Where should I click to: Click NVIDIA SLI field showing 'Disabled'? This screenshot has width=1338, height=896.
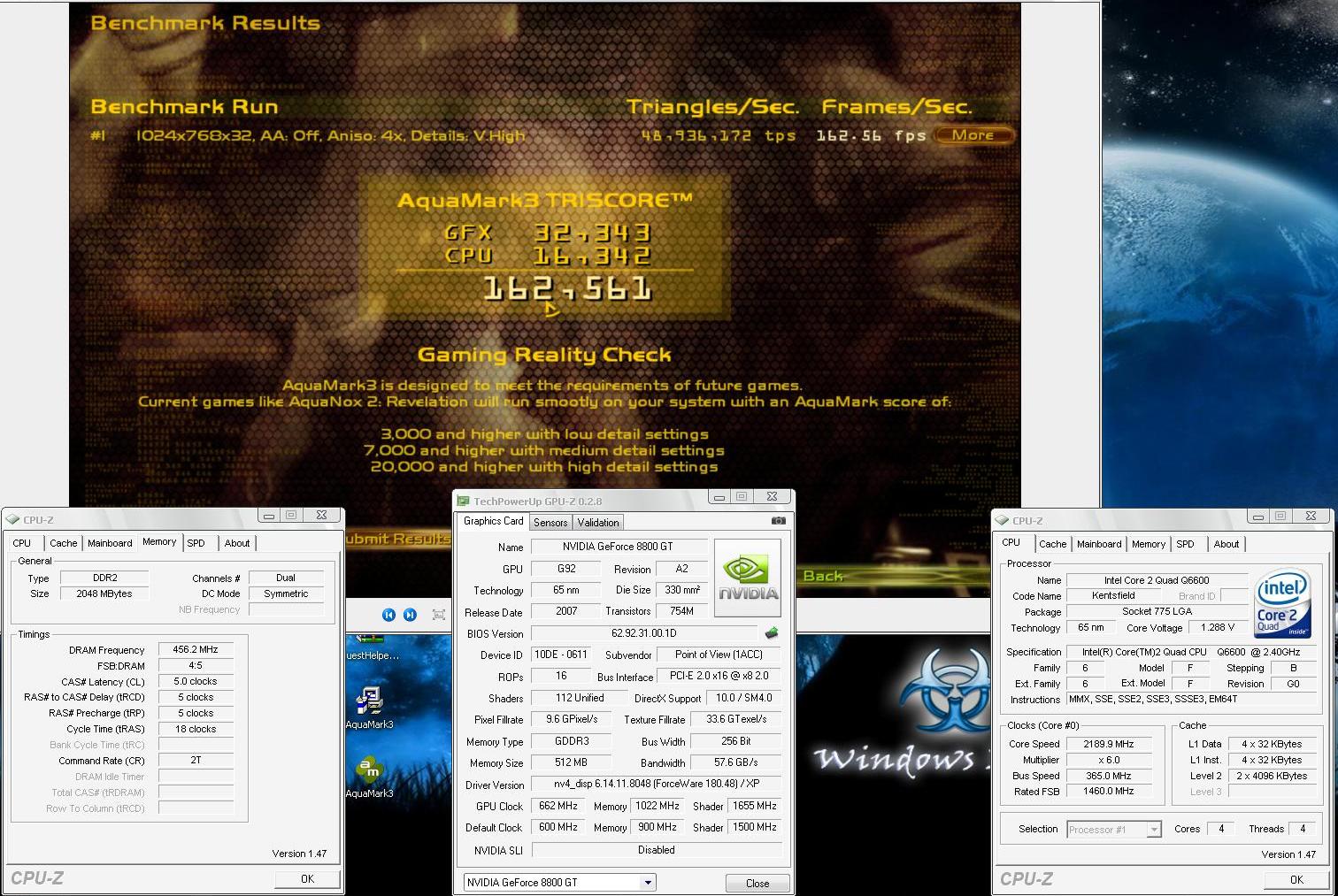pos(656,850)
